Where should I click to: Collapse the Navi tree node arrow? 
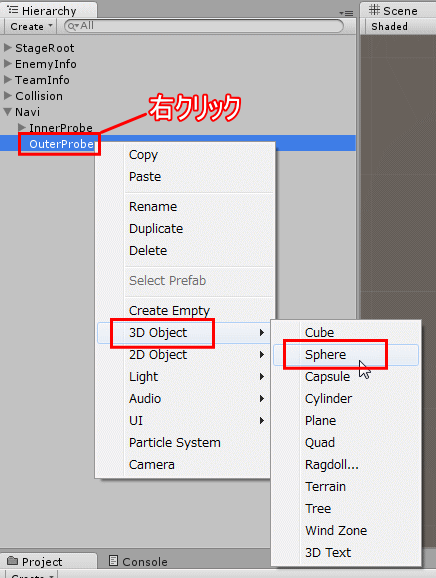(7, 112)
